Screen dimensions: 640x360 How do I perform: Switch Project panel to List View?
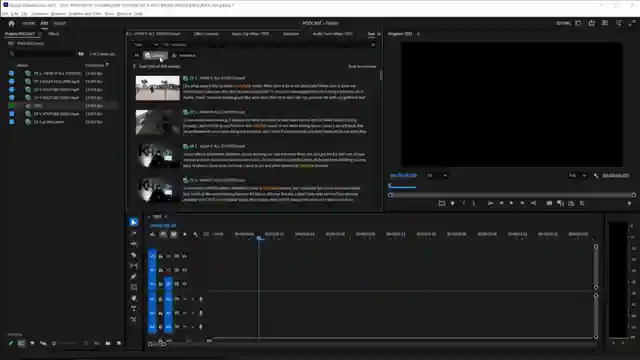click(21, 344)
